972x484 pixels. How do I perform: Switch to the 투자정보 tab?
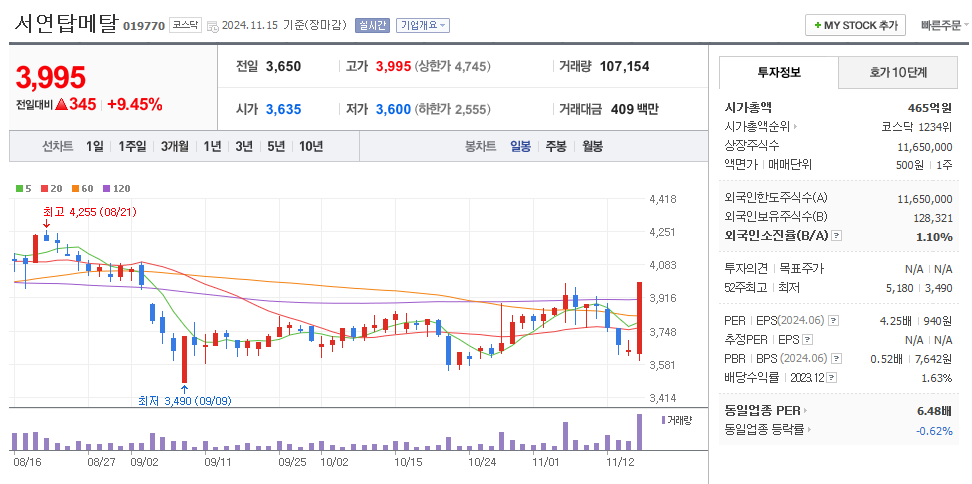tap(779, 73)
